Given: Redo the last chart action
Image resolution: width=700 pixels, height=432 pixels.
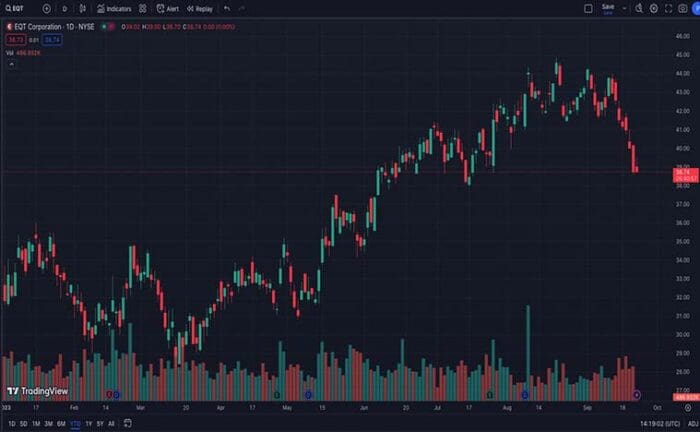Looking at the screenshot, I should 242,8.
